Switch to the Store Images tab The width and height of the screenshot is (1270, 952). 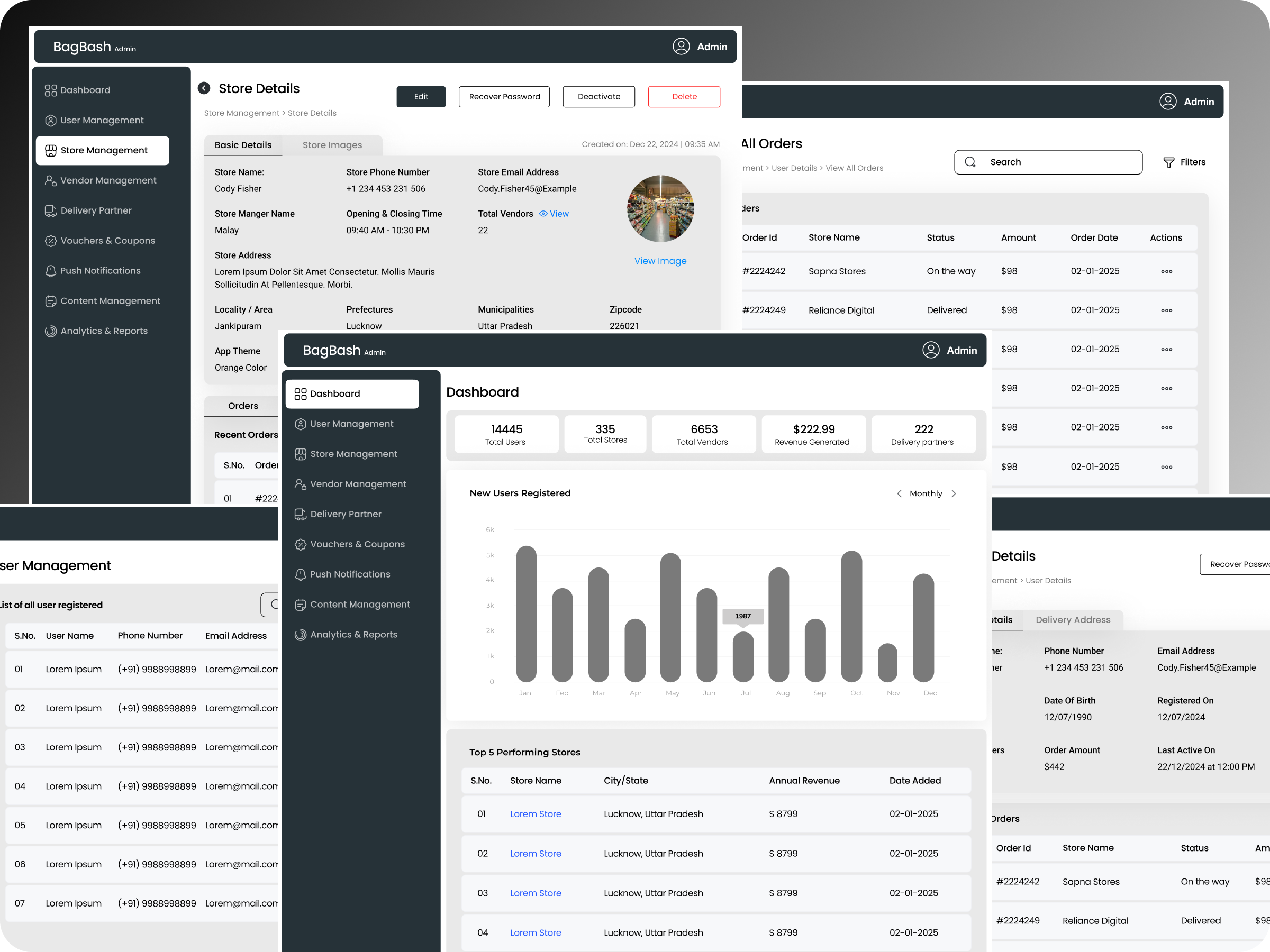(x=332, y=145)
